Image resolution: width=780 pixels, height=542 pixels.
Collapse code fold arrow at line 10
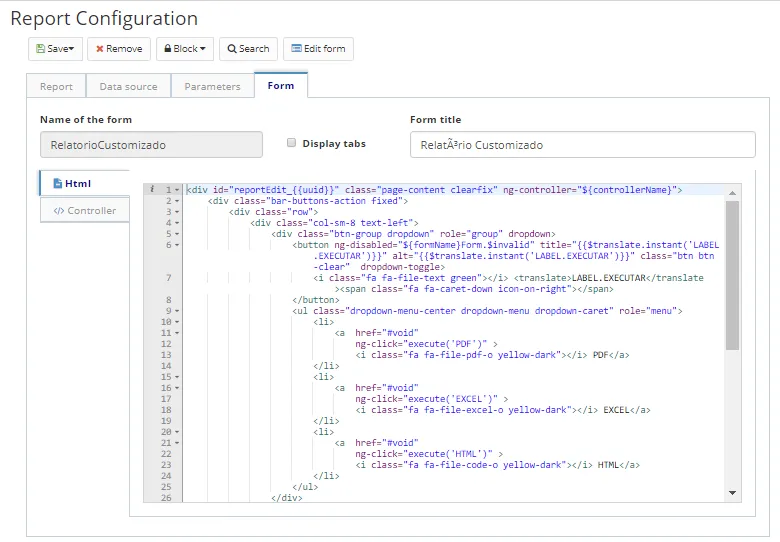point(177,322)
